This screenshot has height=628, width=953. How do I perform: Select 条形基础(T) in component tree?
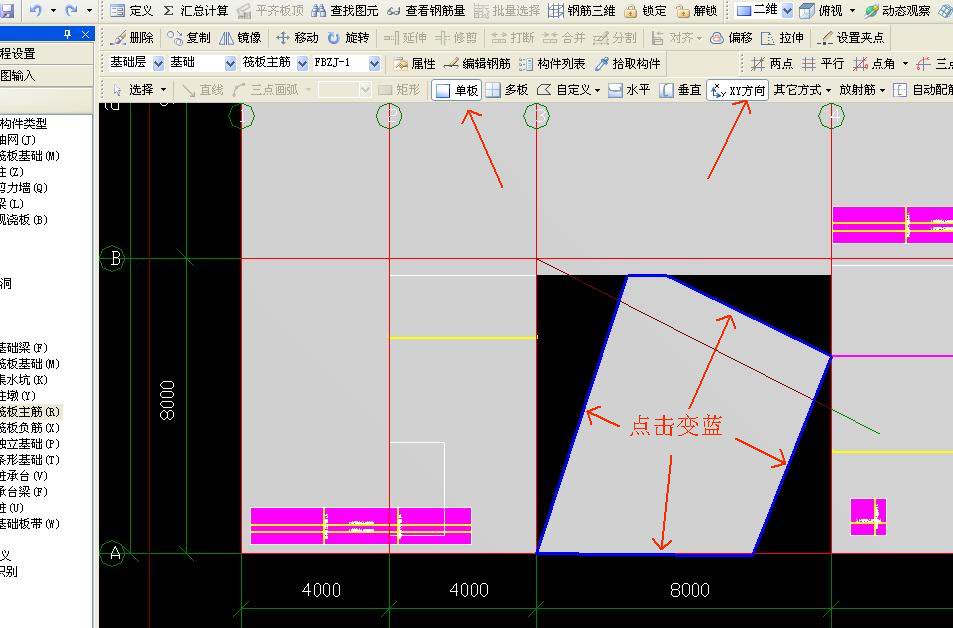coord(30,460)
